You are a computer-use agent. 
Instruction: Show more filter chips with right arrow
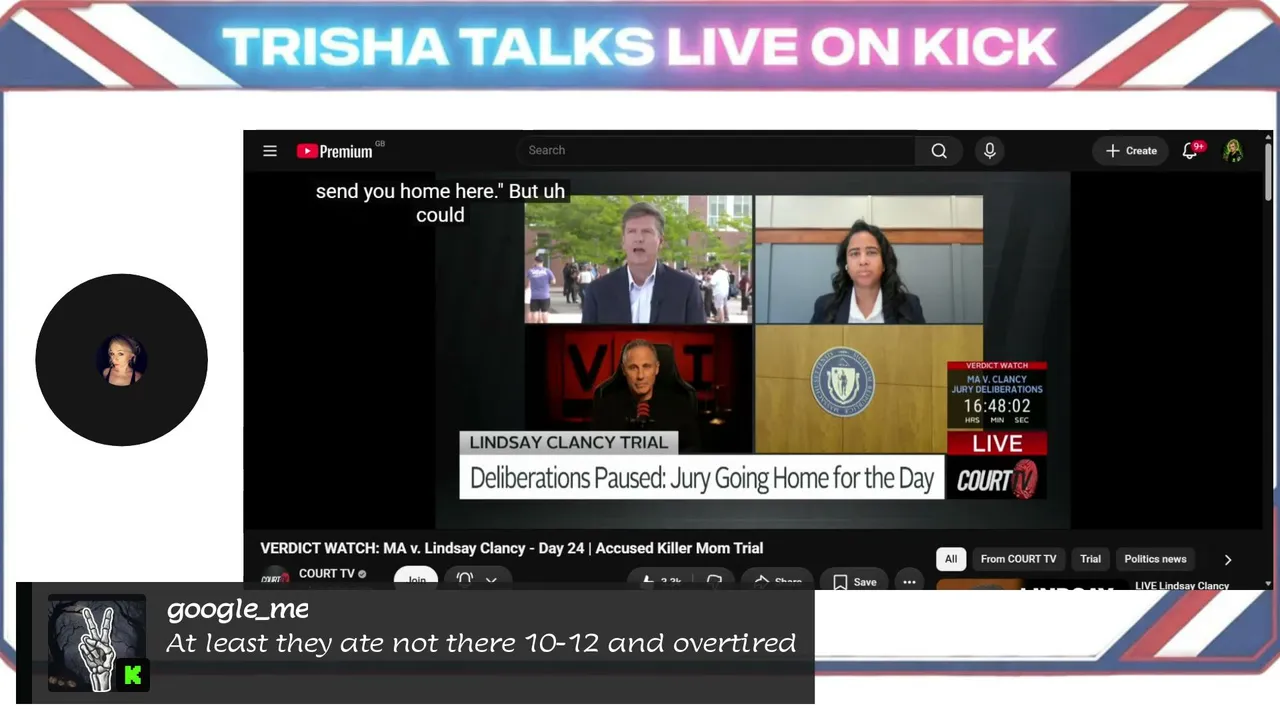click(1228, 560)
